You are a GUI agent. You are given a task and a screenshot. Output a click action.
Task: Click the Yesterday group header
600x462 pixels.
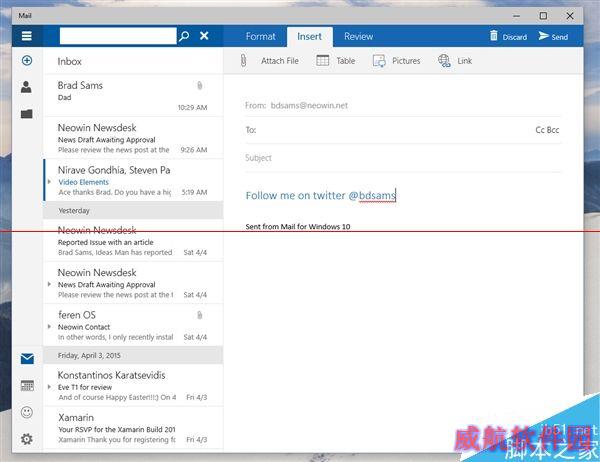[133, 211]
